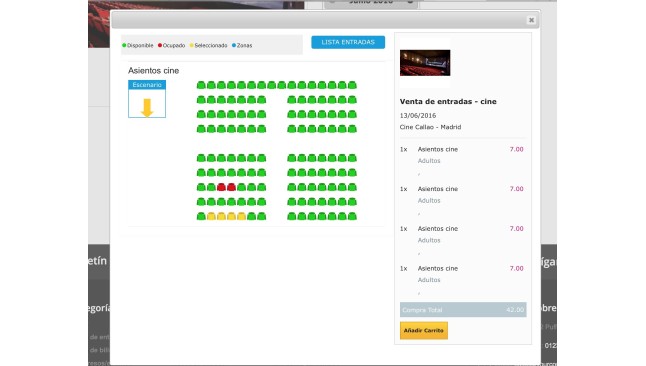This screenshot has width=646, height=366.
Task: Deselect the first yellow selected seat
Action: pyautogui.click(x=211, y=216)
